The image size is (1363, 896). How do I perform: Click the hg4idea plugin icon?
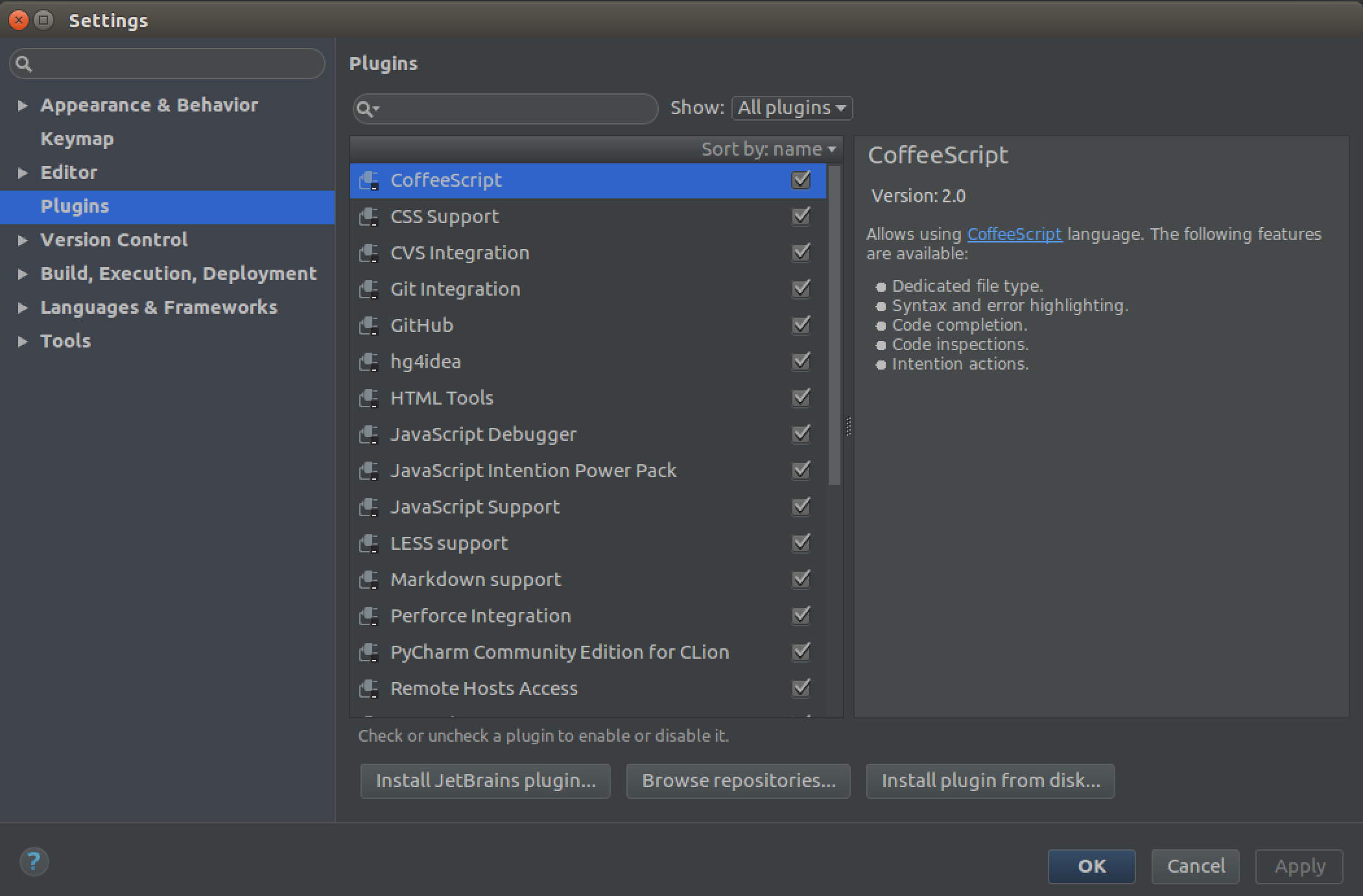(369, 362)
